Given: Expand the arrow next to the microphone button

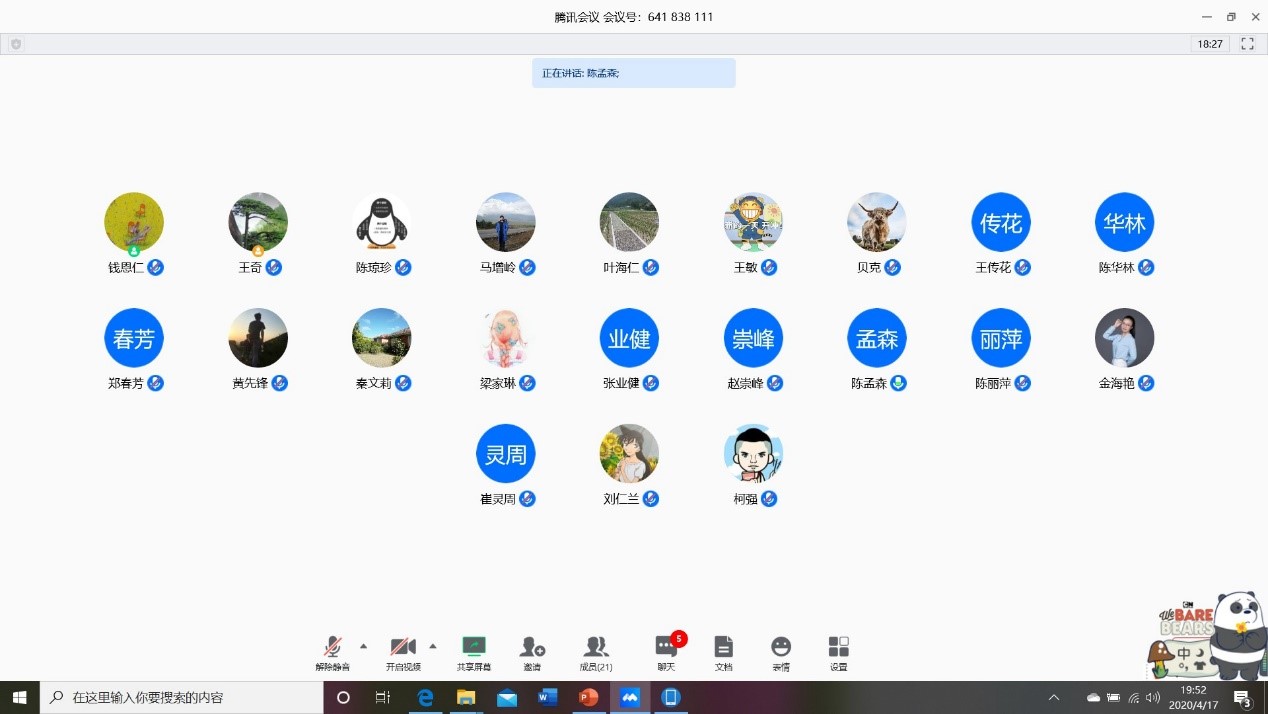Looking at the screenshot, I should pos(363,645).
